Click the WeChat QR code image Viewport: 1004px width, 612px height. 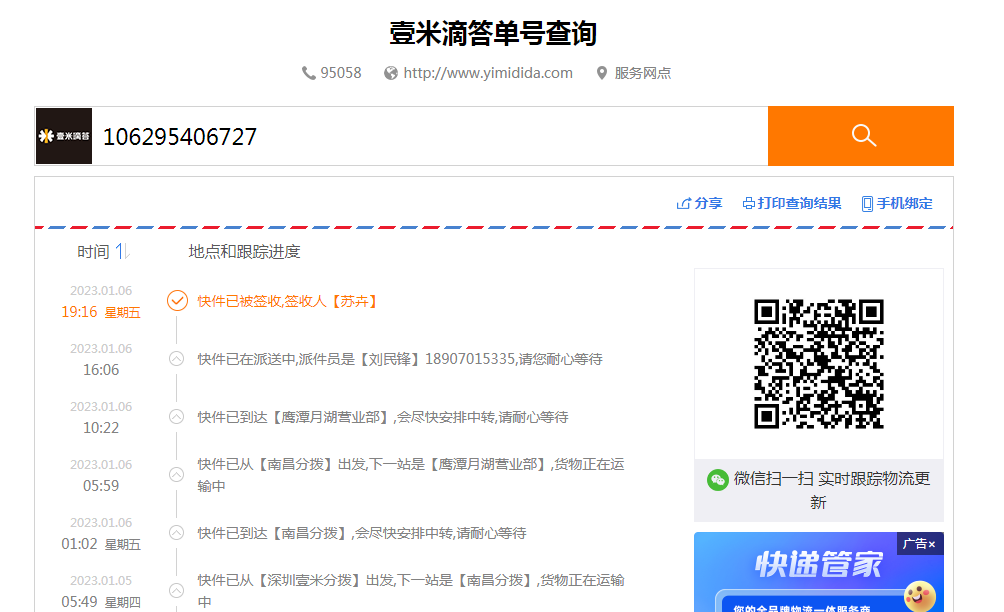tap(819, 364)
